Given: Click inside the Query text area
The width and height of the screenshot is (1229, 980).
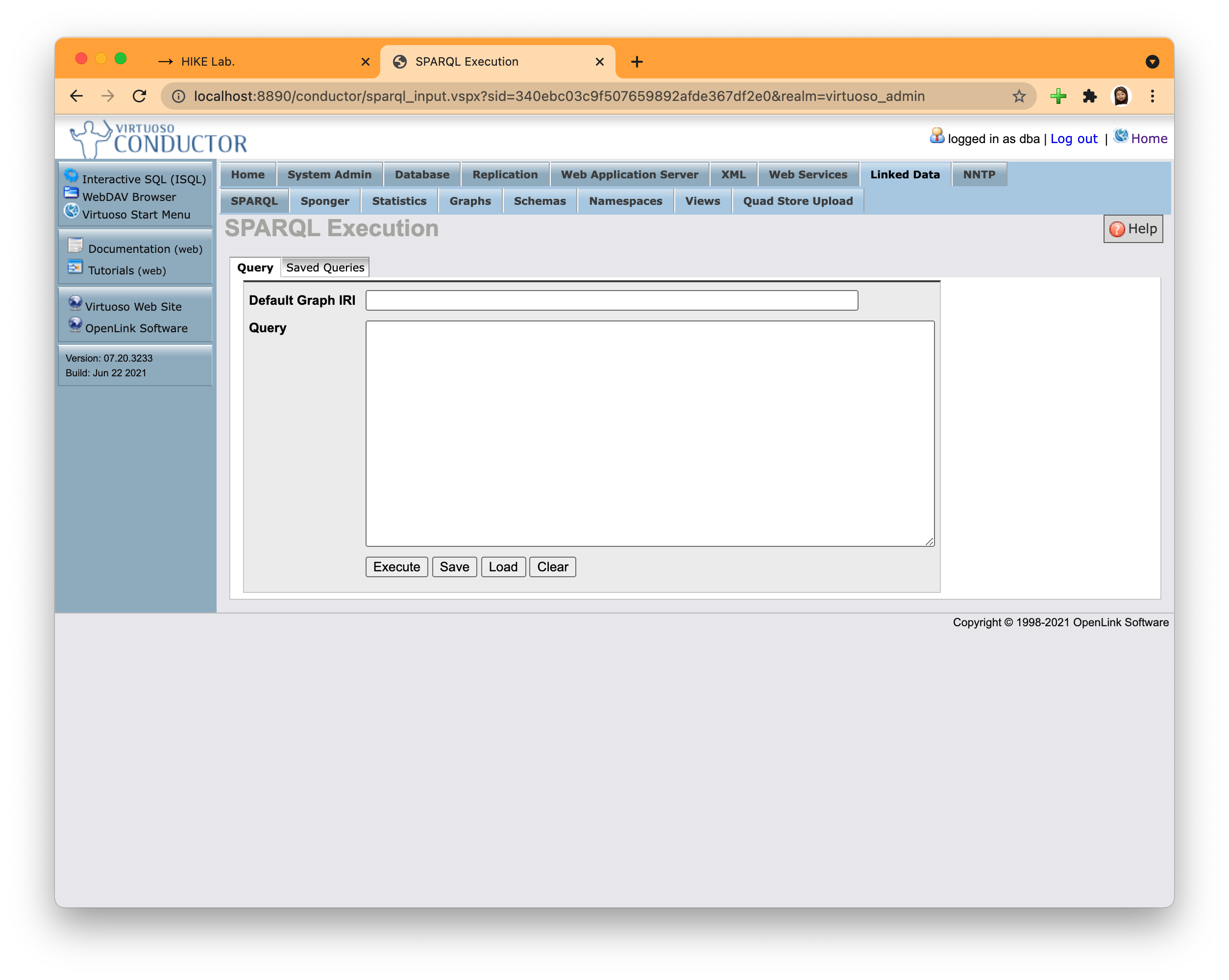Looking at the screenshot, I should tap(650, 433).
